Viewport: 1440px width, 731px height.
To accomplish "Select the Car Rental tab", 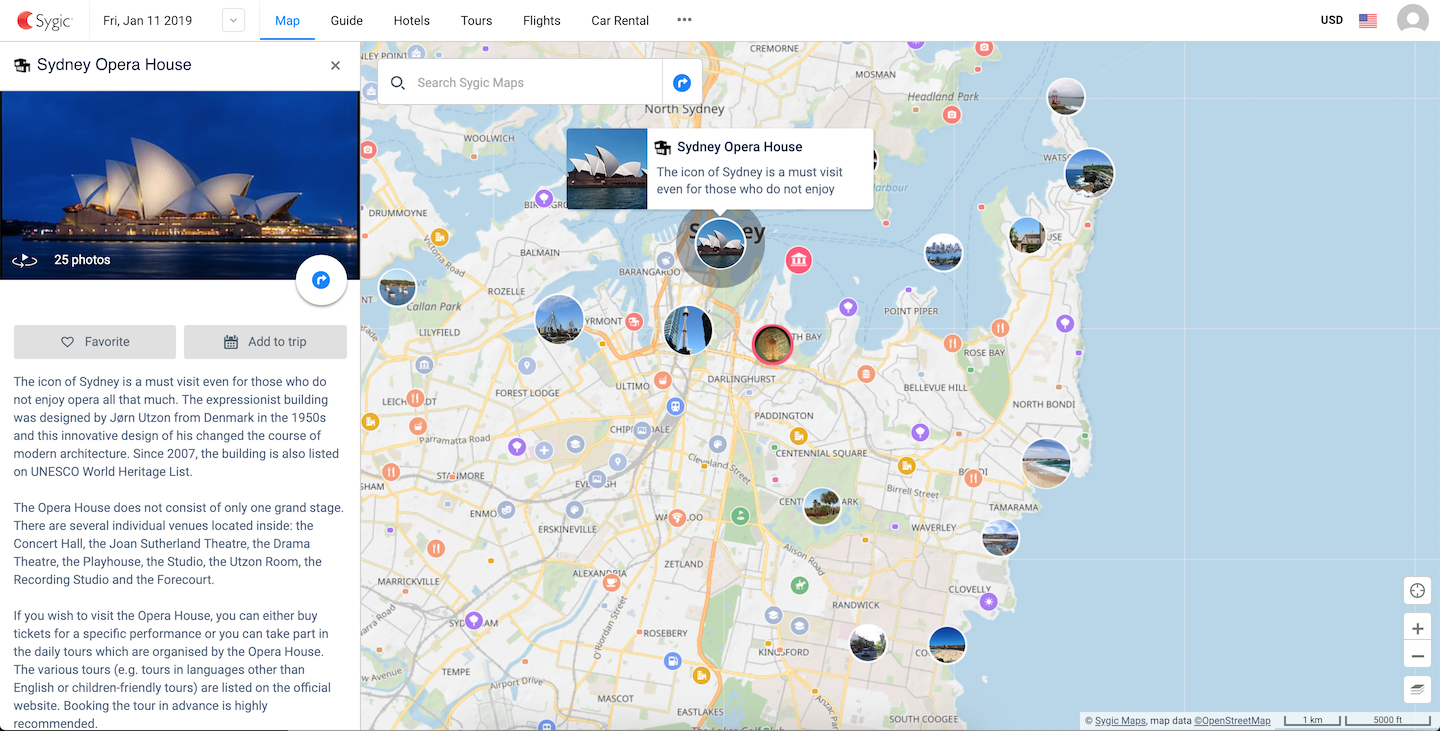I will [620, 20].
